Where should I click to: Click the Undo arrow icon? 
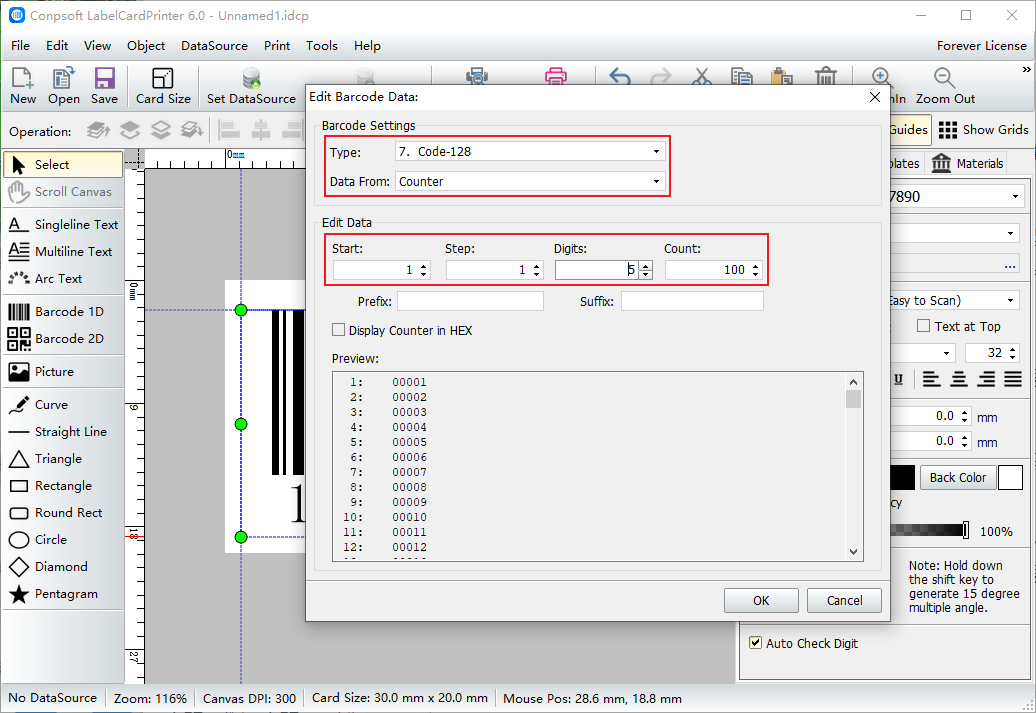click(x=620, y=76)
